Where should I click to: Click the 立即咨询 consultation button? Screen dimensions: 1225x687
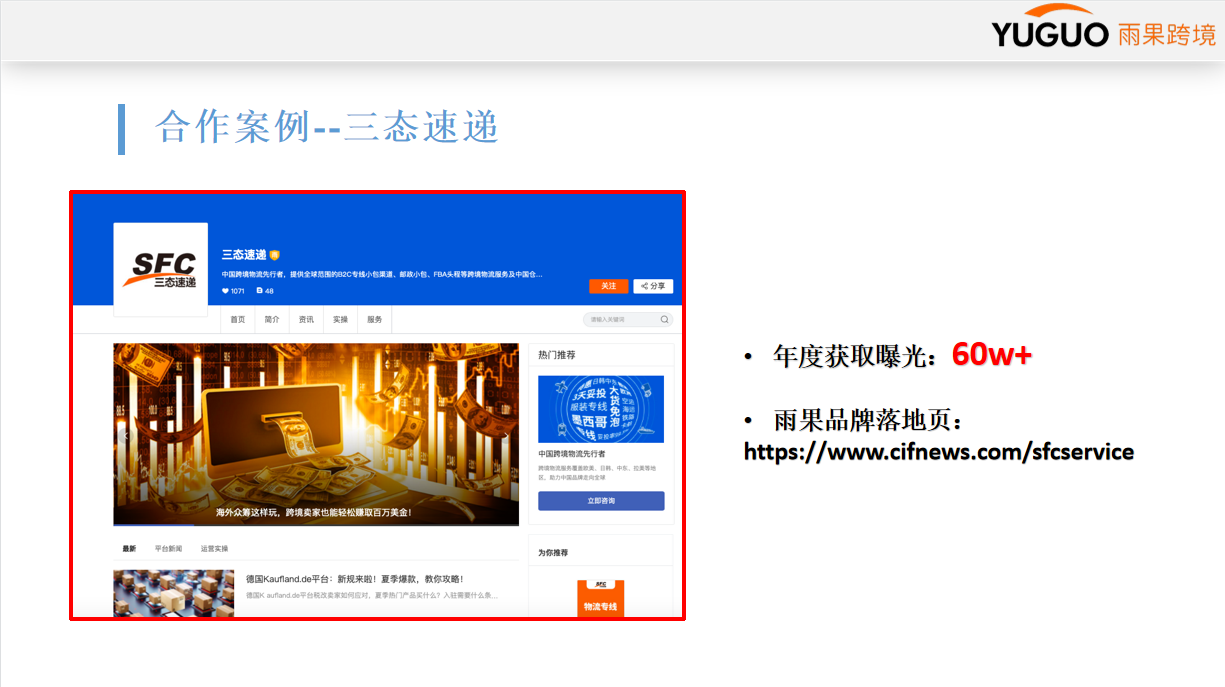tap(600, 501)
